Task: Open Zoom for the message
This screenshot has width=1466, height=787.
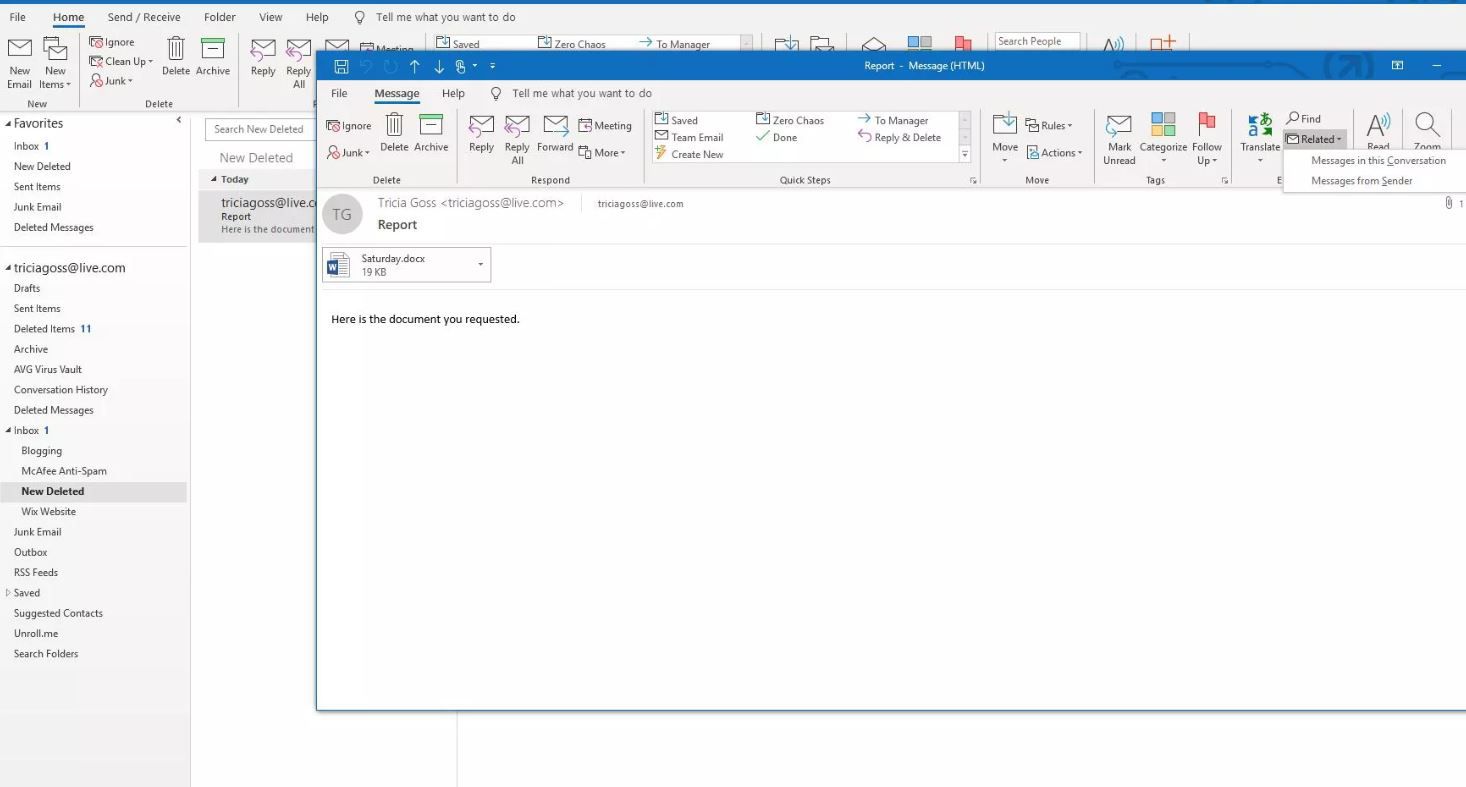Action: (1427, 131)
